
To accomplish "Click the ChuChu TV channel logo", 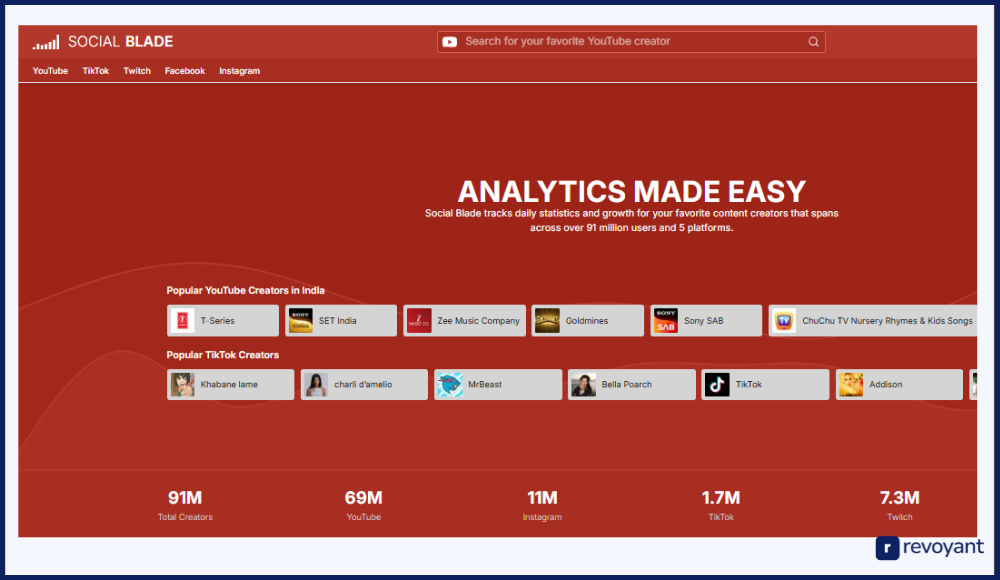I will click(x=784, y=321).
